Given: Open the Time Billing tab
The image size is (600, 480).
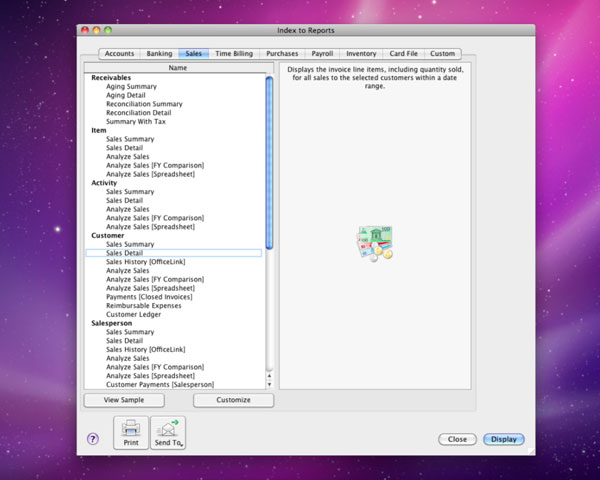Looking at the screenshot, I should (234, 54).
